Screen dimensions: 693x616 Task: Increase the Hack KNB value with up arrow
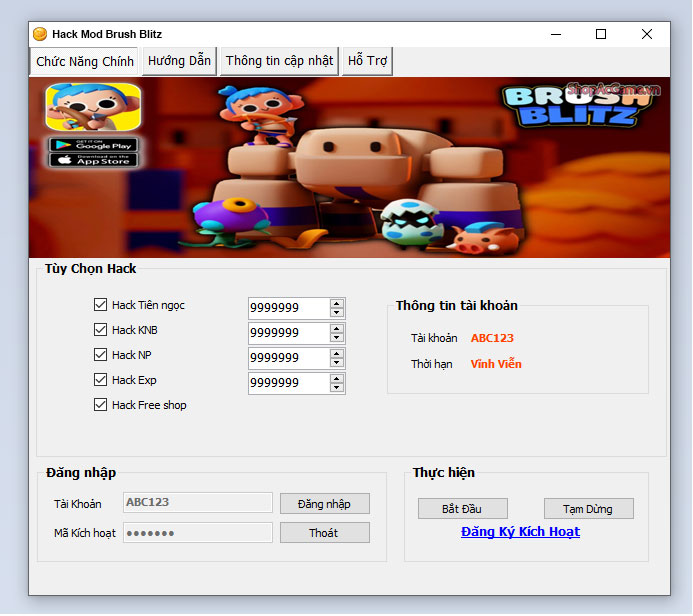pos(337,328)
